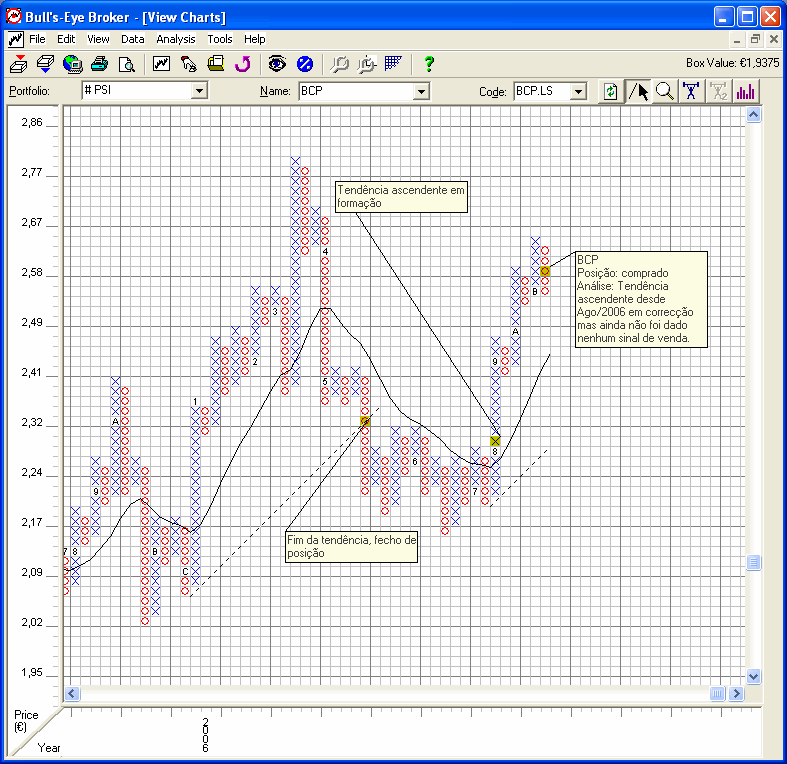Open the Name dropdown showing BCP

[421, 91]
